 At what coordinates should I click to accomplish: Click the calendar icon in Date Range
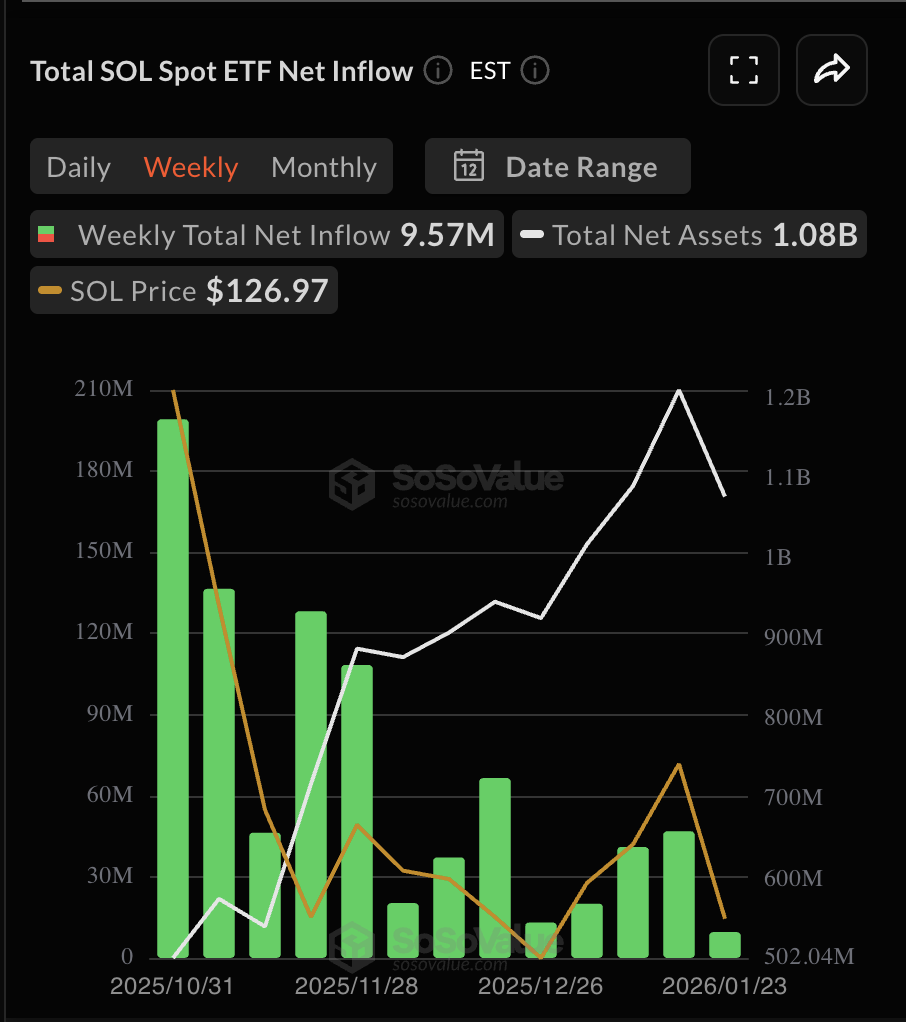pyautogui.click(x=469, y=166)
